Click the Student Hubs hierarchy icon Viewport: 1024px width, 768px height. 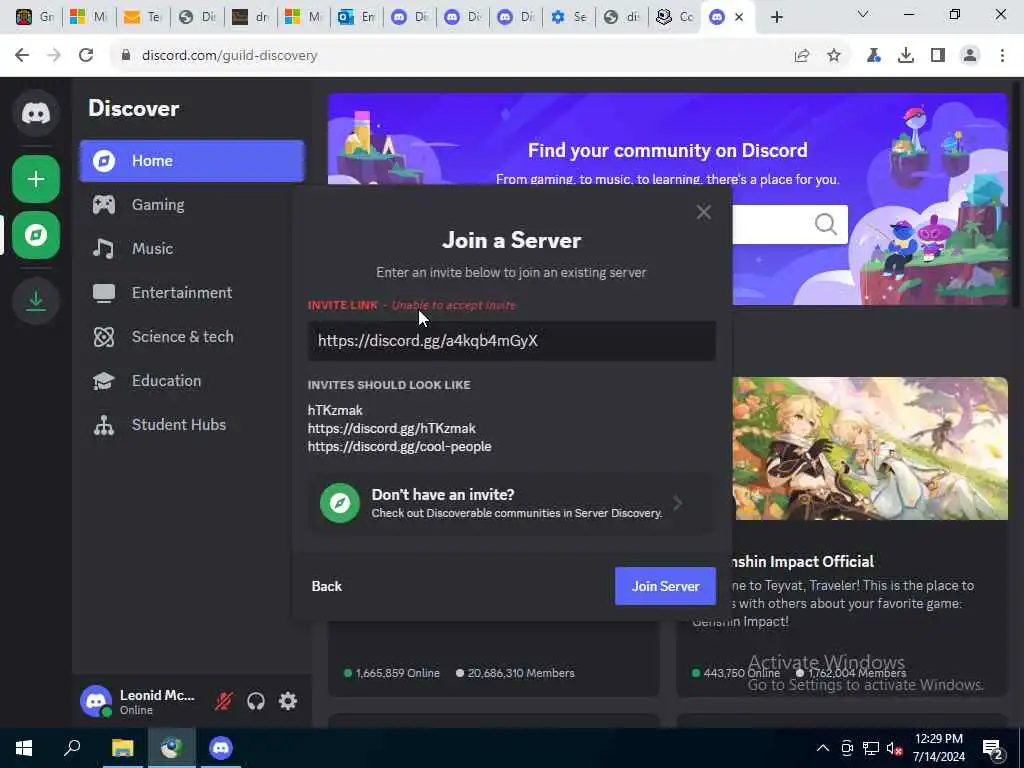(x=104, y=425)
